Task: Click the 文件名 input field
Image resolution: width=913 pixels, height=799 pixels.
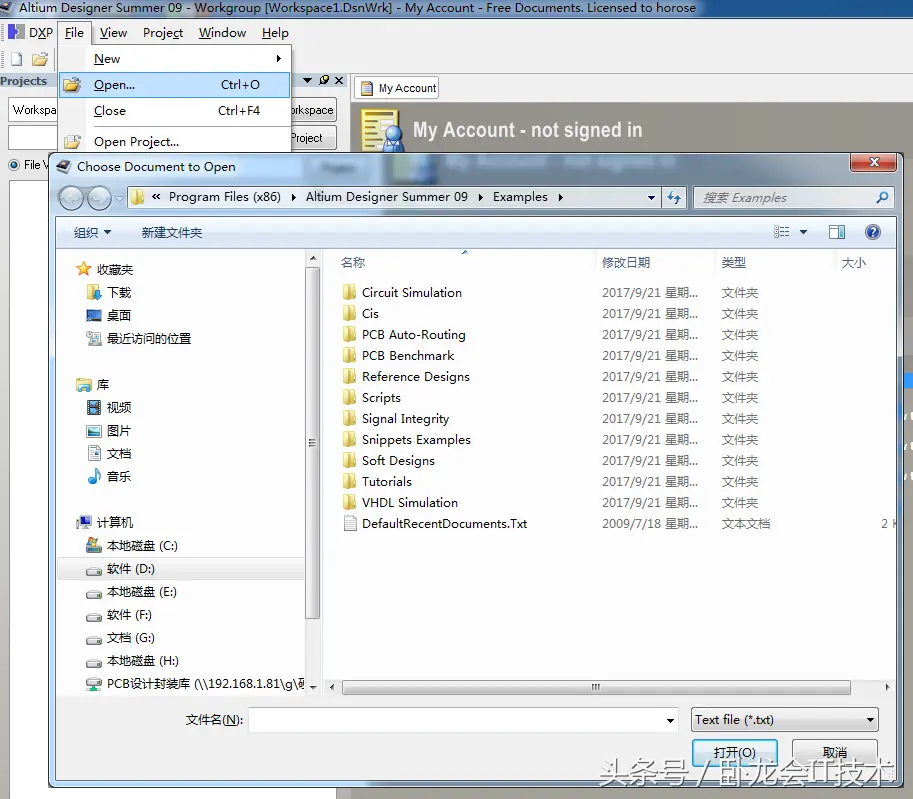Action: (x=464, y=720)
